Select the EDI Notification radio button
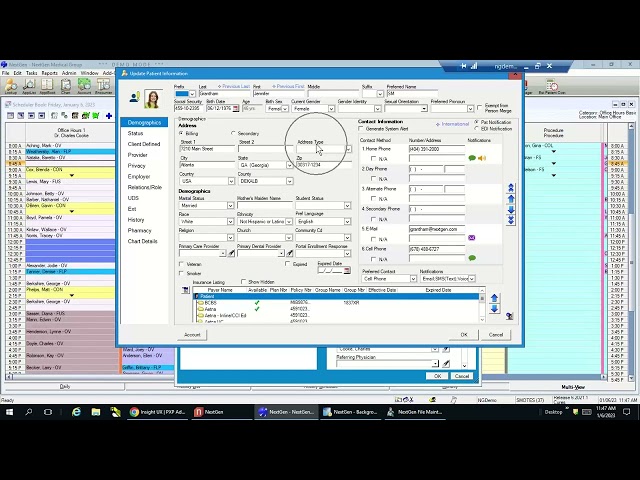 pyautogui.click(x=476, y=129)
